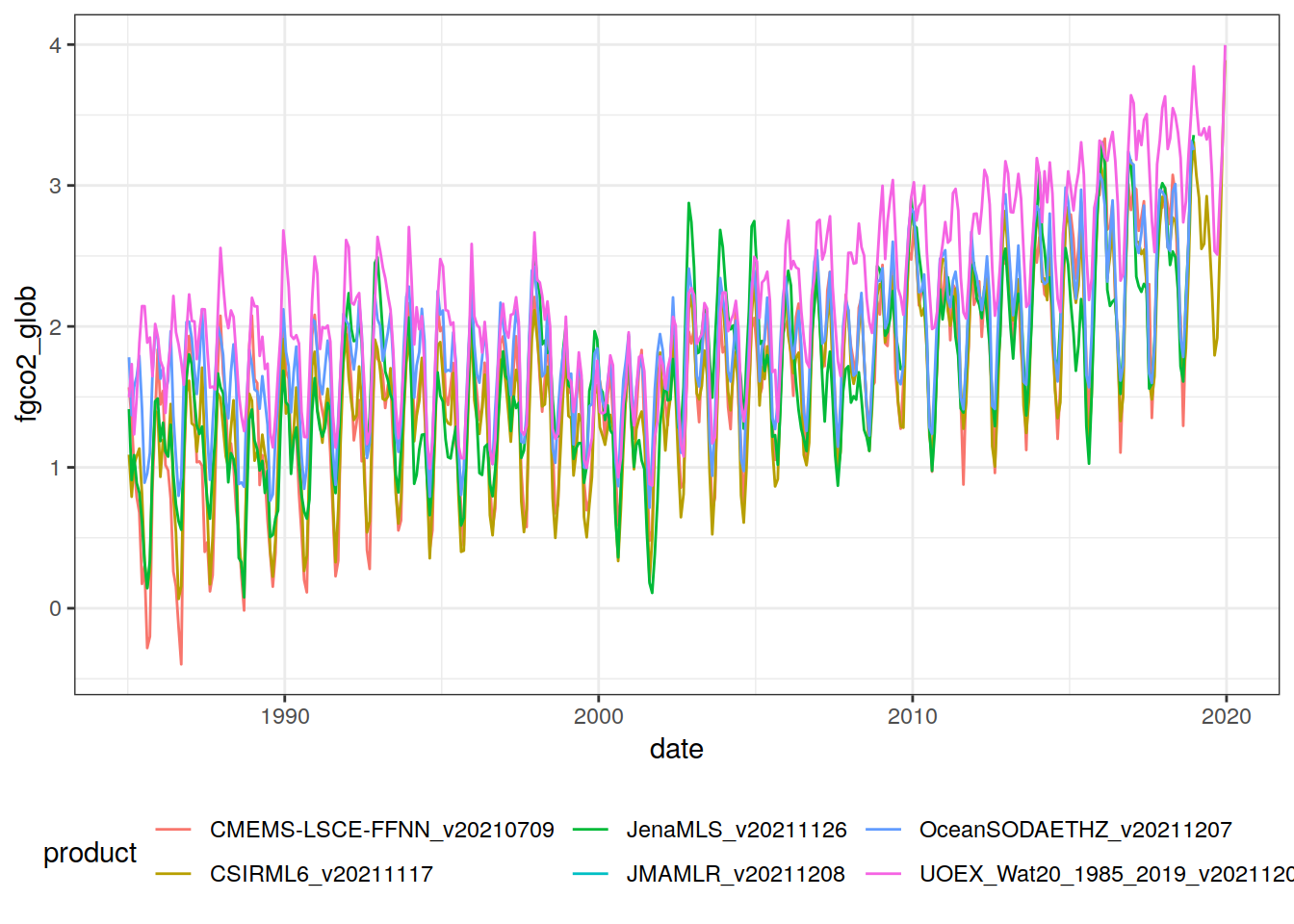1294x924 pixels.
Task: Click the gold CSIRML6 legend line swatch
Action: pyautogui.click(x=173, y=874)
